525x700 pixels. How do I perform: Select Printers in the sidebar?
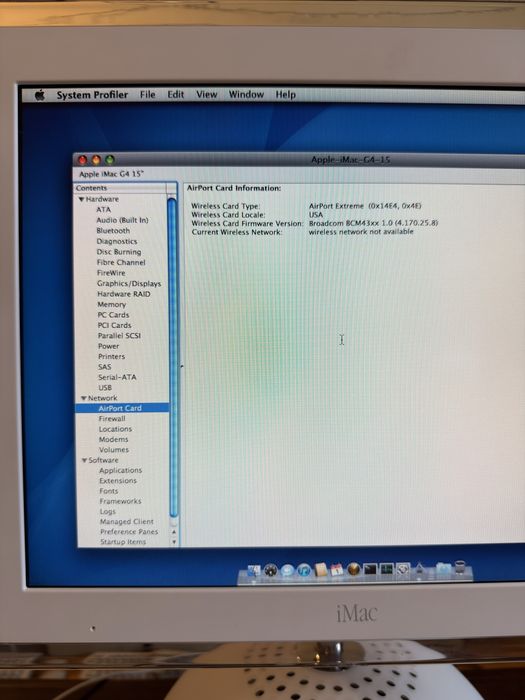(111, 356)
